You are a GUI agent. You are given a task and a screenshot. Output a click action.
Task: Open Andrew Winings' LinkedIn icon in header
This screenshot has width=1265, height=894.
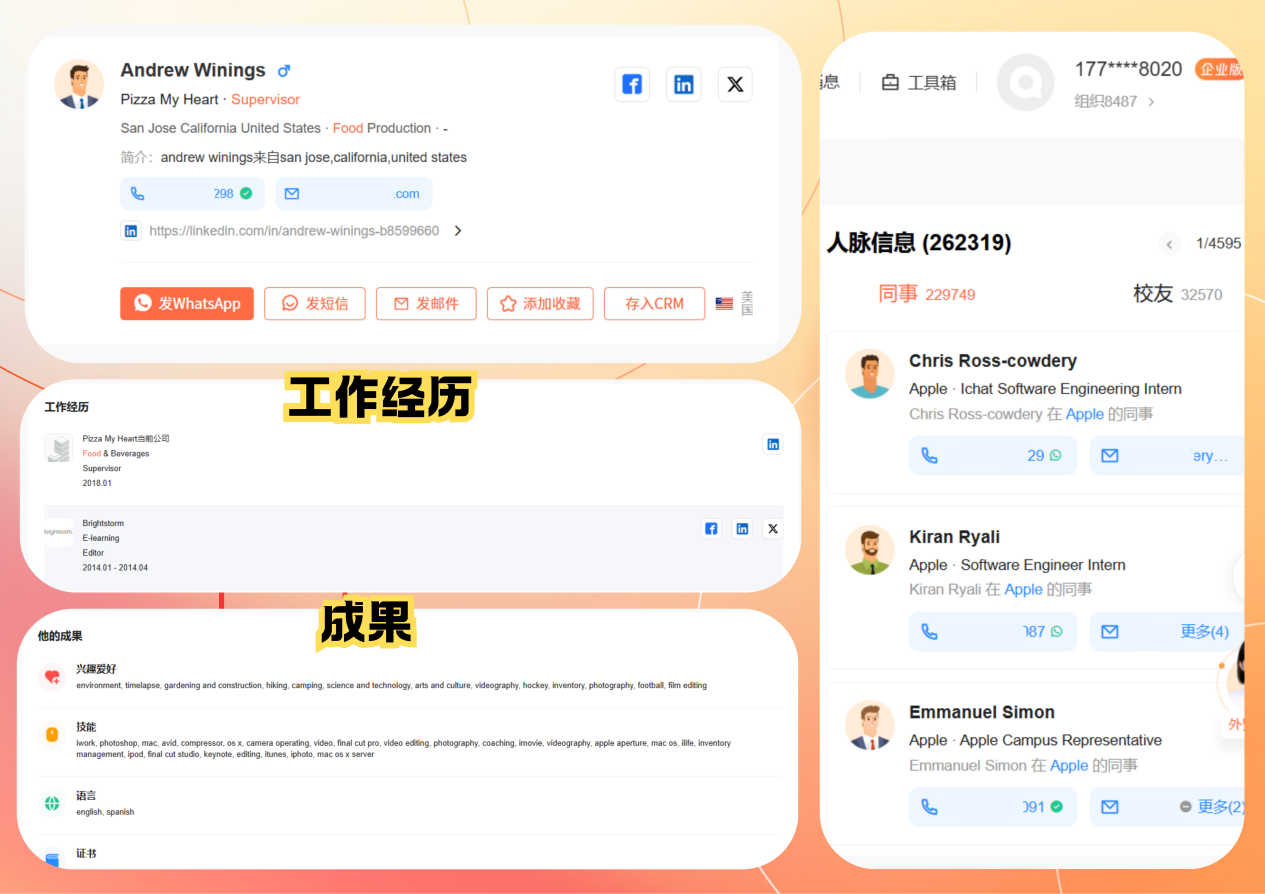coord(684,85)
